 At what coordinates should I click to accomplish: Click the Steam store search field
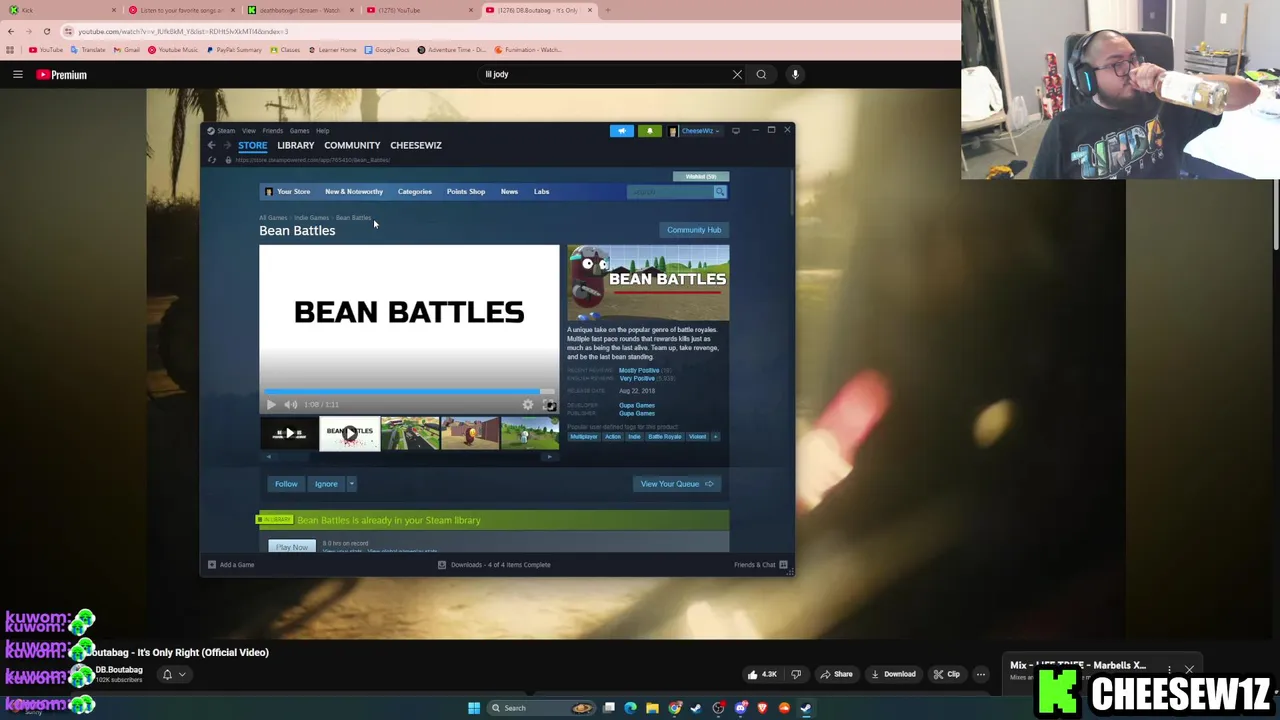click(669, 192)
